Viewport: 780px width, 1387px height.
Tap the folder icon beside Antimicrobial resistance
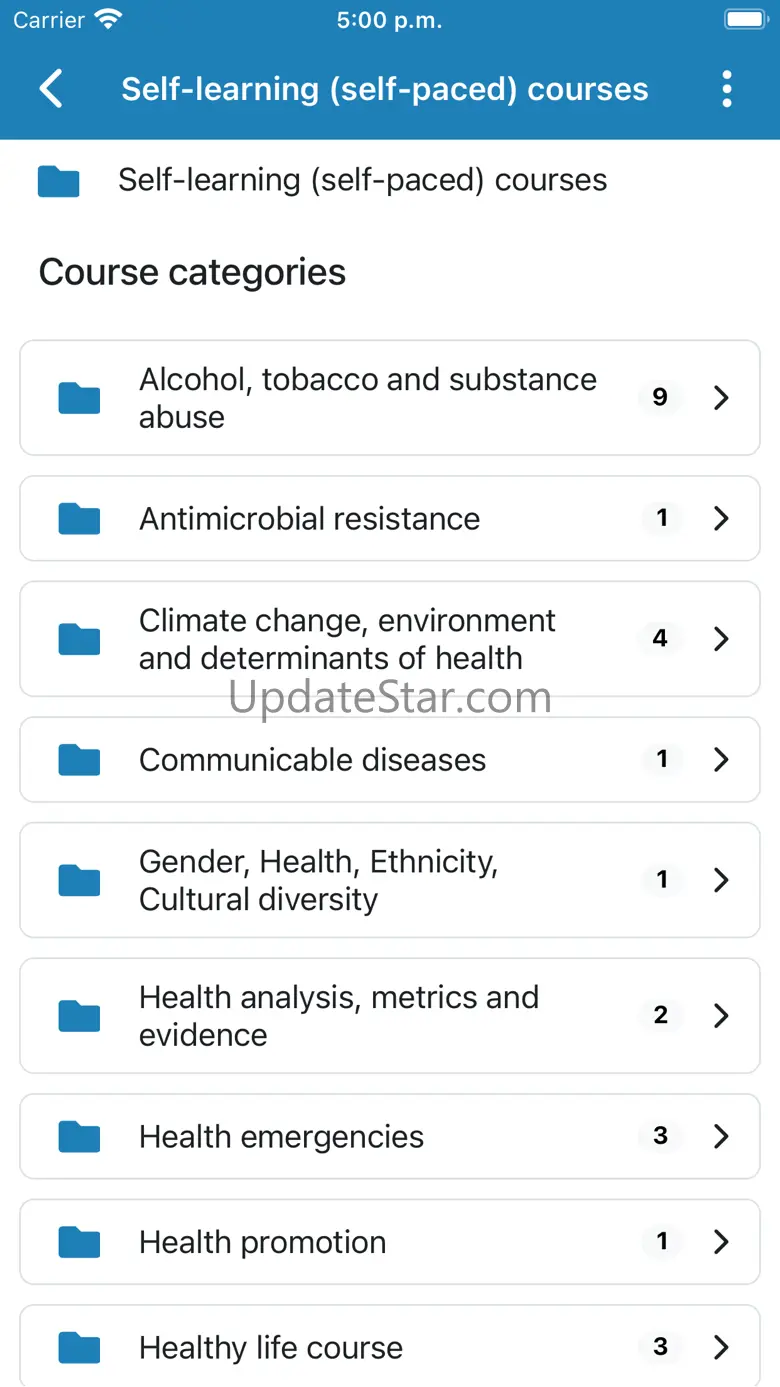tap(79, 518)
